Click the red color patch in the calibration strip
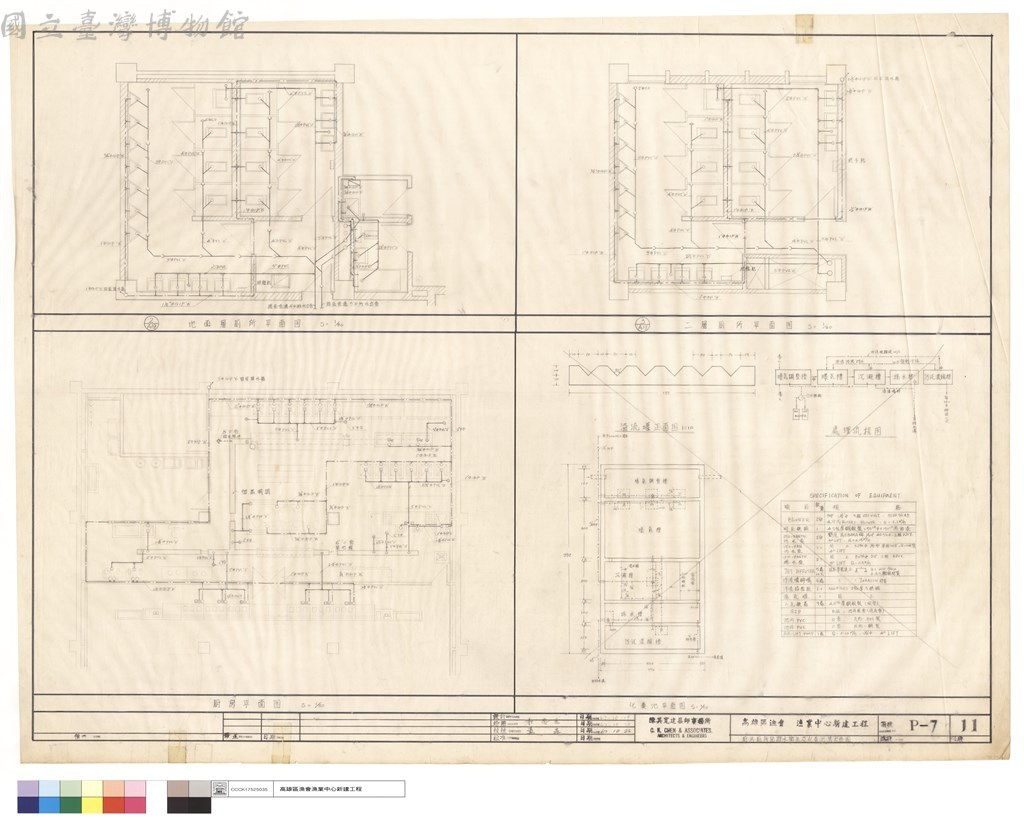Viewport: 1024px width, 821px height. pos(114,805)
